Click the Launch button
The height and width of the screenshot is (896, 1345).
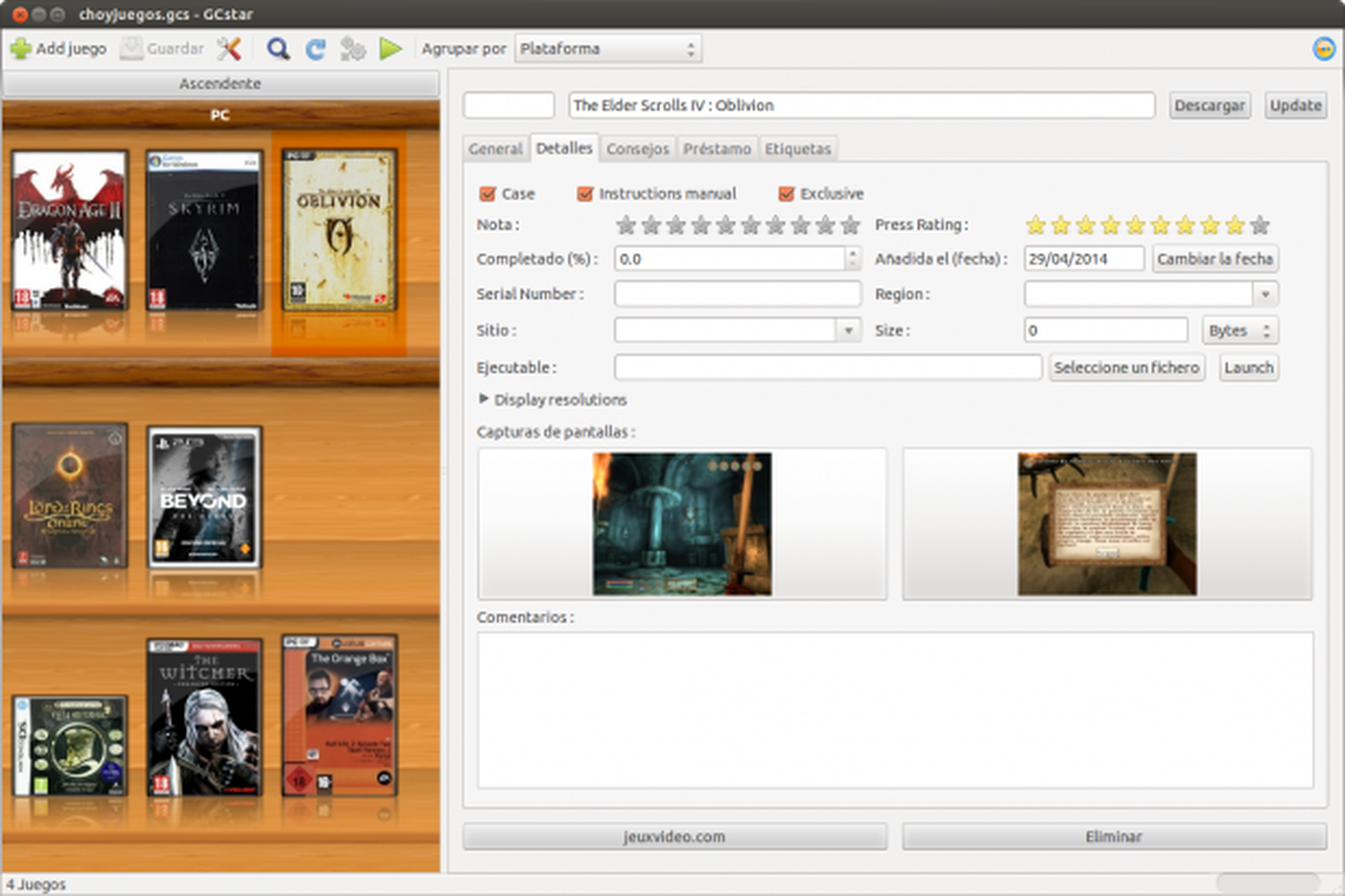pos(1249,367)
